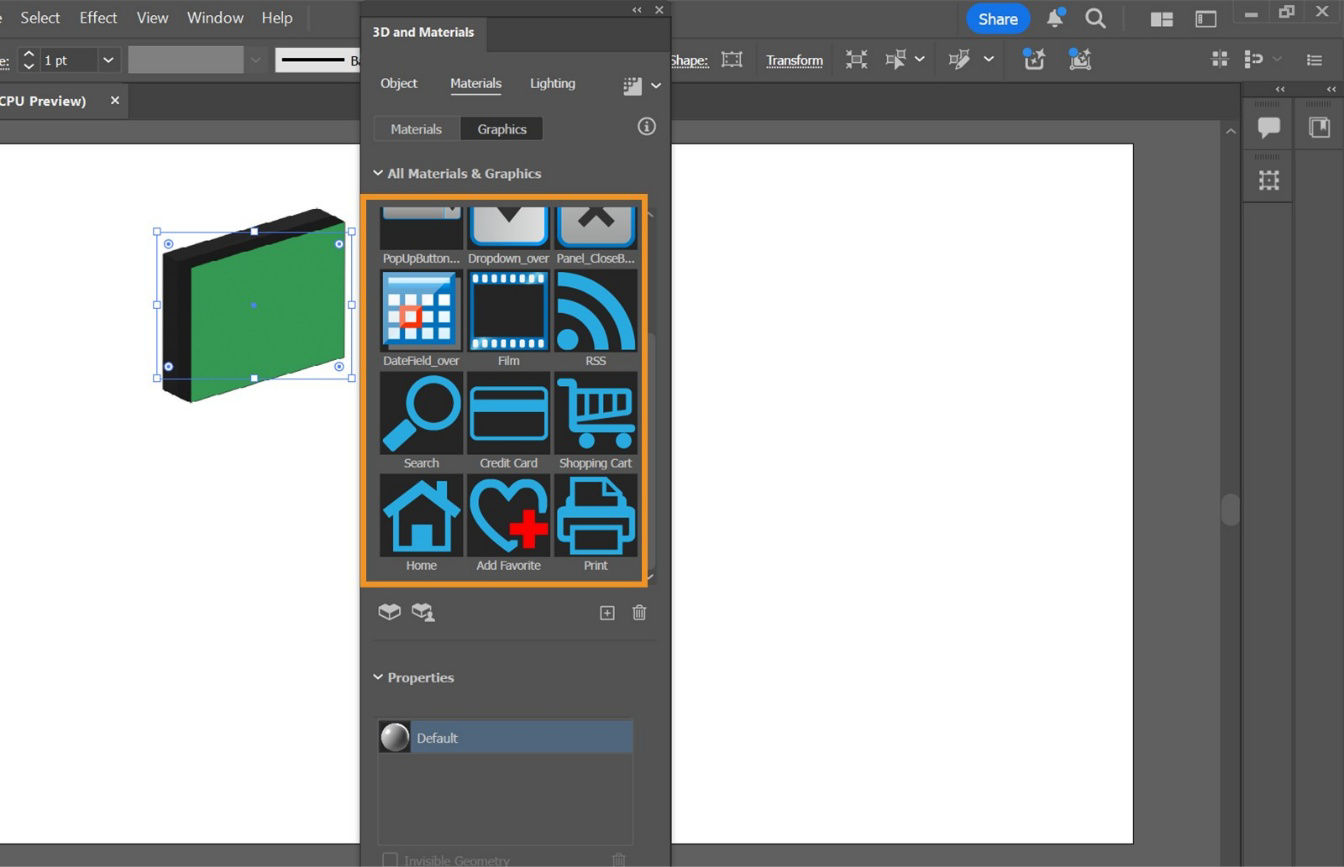Collapse the All Materials & Graphics section
Image resolution: width=1344 pixels, height=867 pixels.
tap(378, 173)
